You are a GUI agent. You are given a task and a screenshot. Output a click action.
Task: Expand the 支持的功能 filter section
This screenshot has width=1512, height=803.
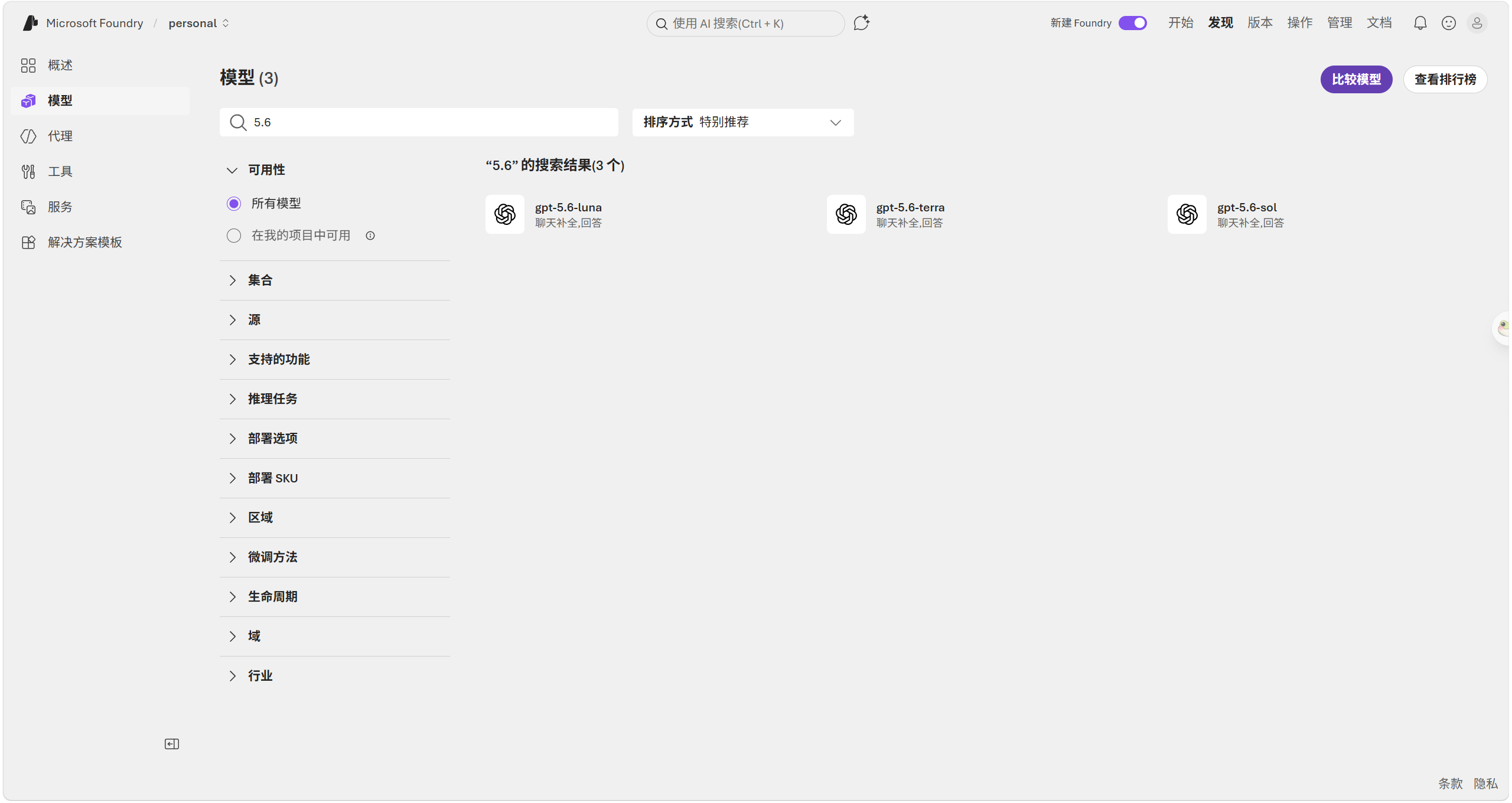(335, 360)
